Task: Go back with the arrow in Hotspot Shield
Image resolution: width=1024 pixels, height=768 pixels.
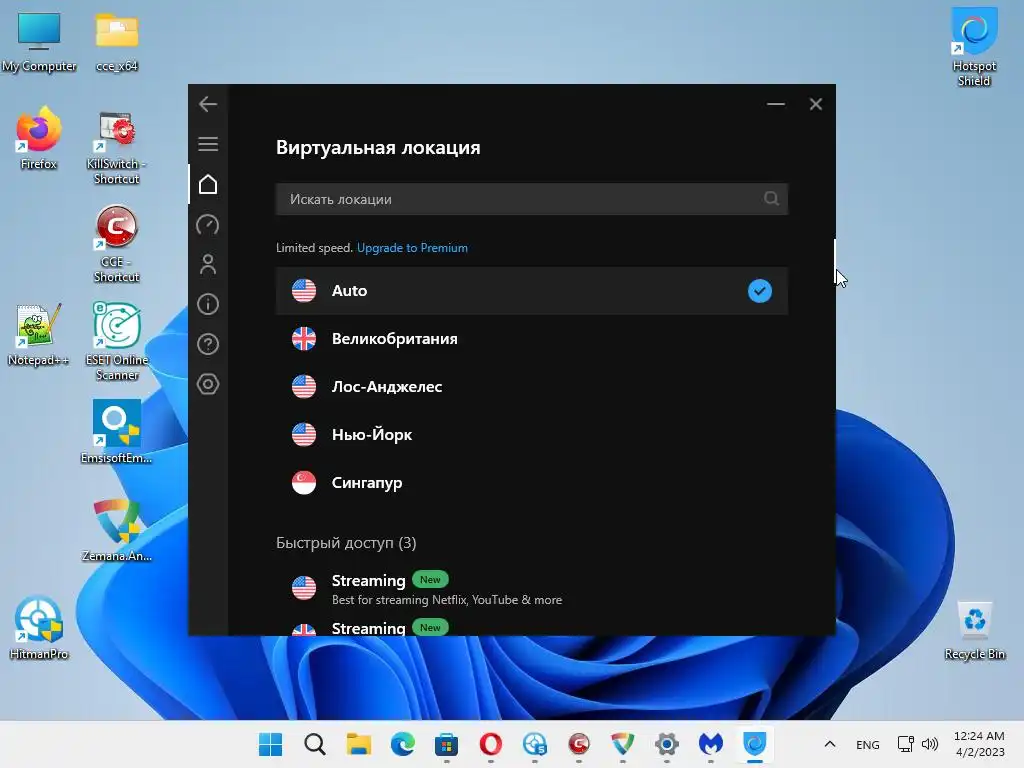Action: coord(208,104)
